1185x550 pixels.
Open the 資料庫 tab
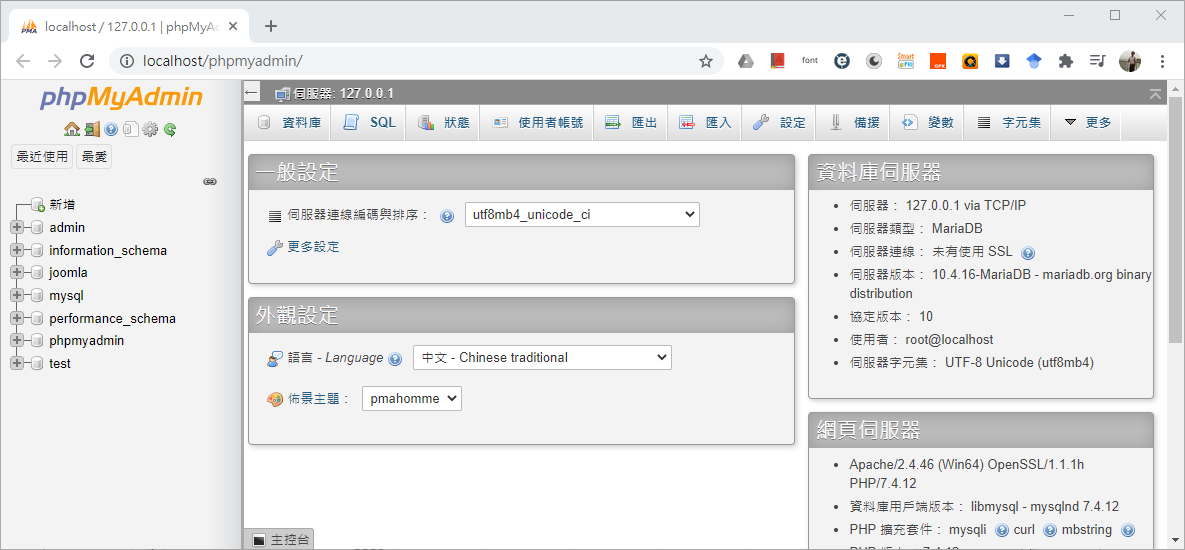(x=289, y=122)
